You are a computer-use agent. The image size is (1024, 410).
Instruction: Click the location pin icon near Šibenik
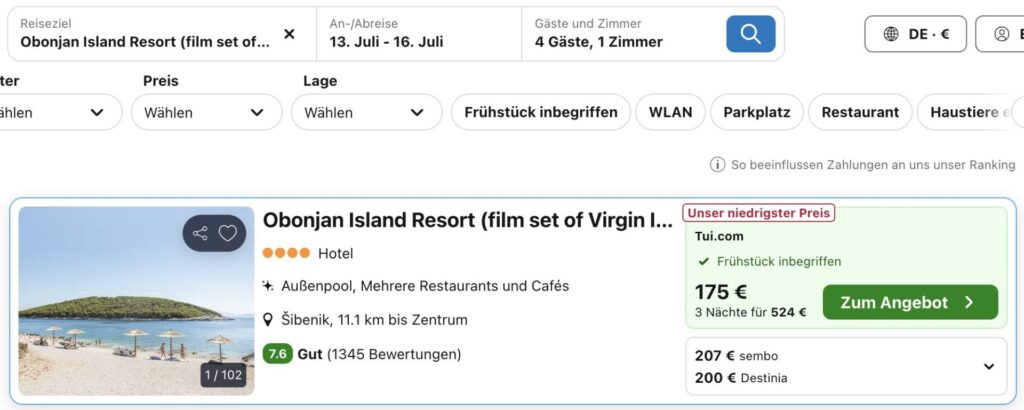[x=268, y=320]
